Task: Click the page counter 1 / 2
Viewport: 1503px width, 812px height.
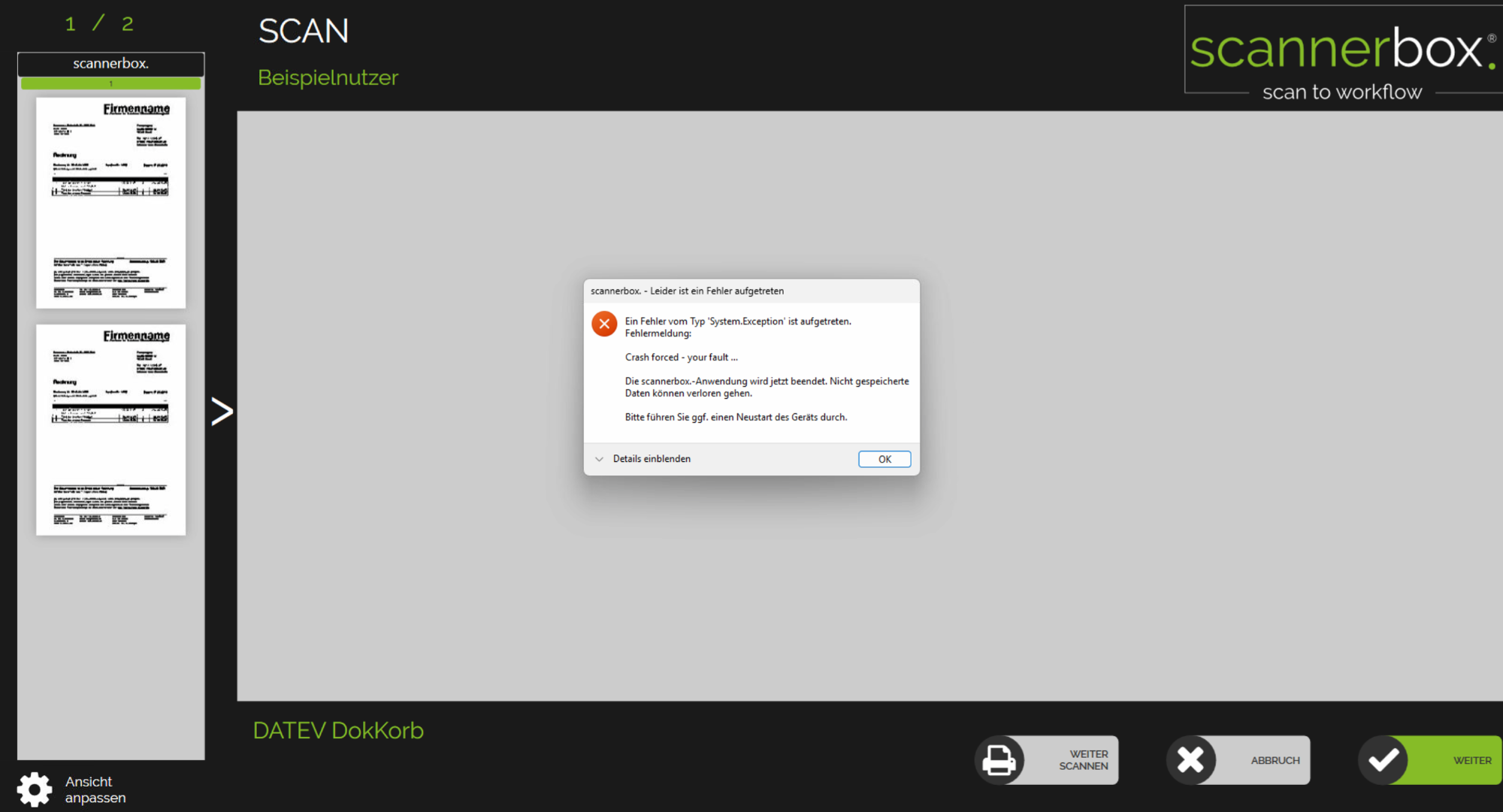Action: pos(99,24)
